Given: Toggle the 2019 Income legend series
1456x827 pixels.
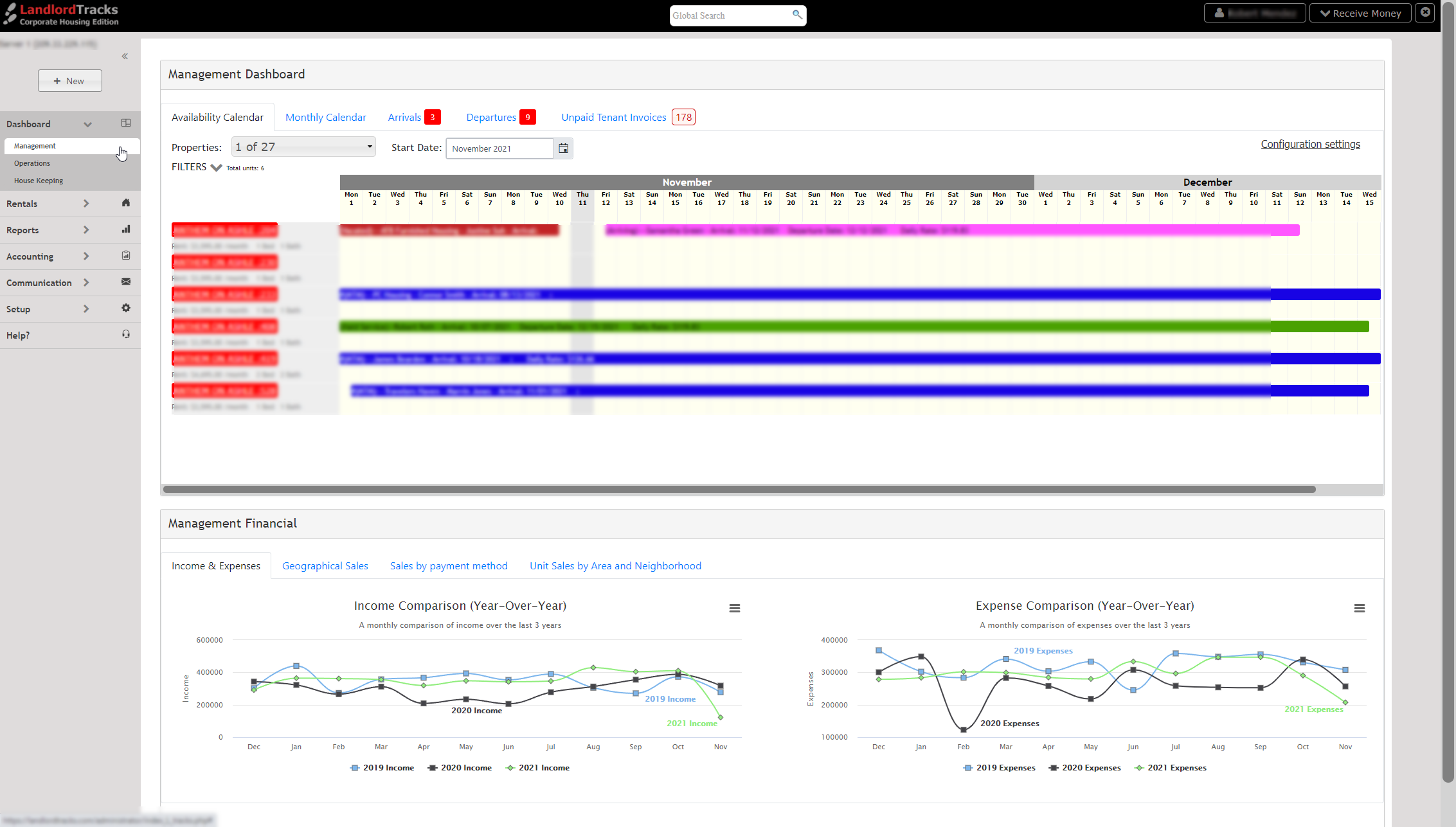Looking at the screenshot, I should pos(382,767).
